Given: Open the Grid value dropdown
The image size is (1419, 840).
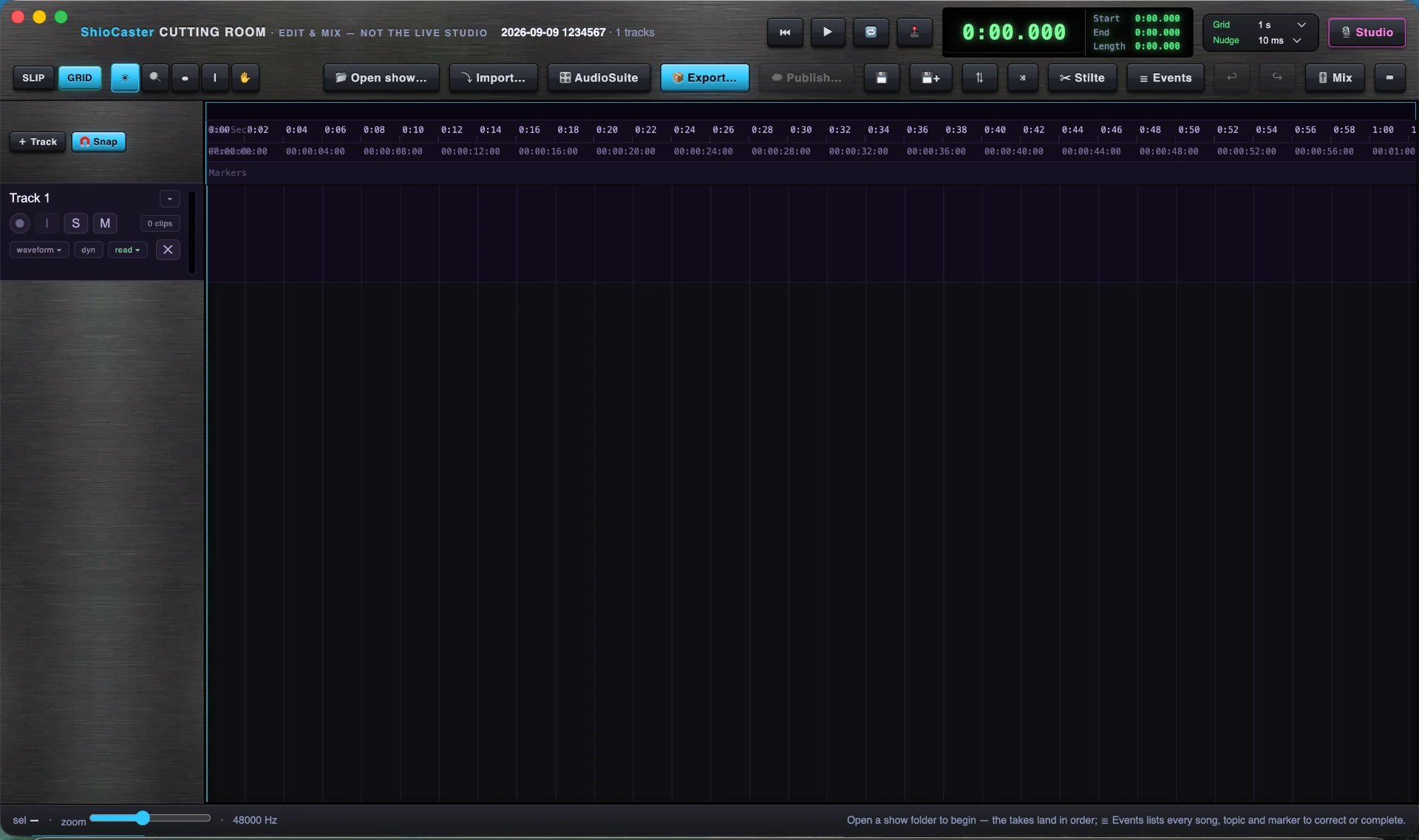Looking at the screenshot, I should click(1282, 25).
